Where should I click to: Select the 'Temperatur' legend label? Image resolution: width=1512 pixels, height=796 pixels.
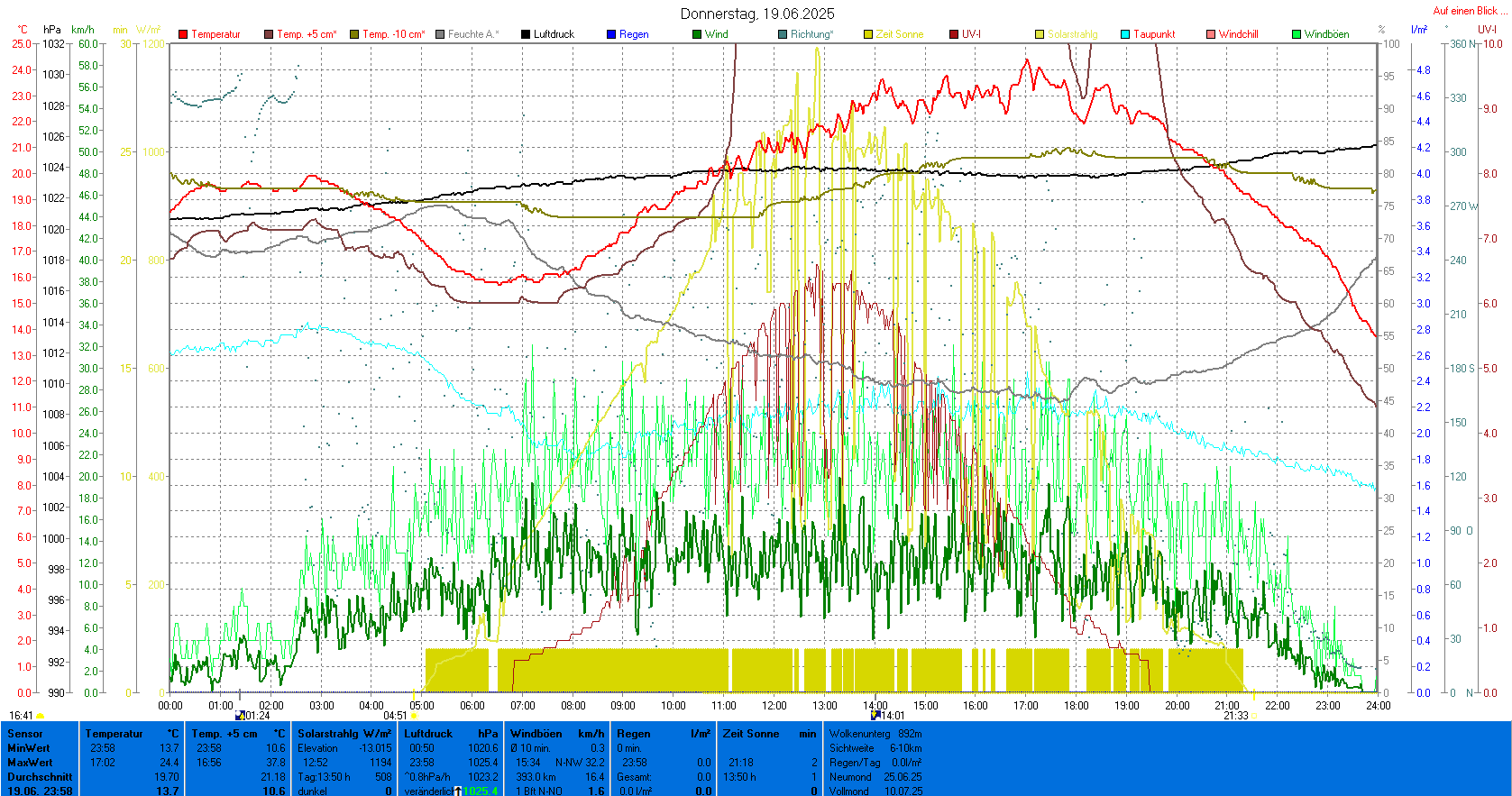(215, 34)
